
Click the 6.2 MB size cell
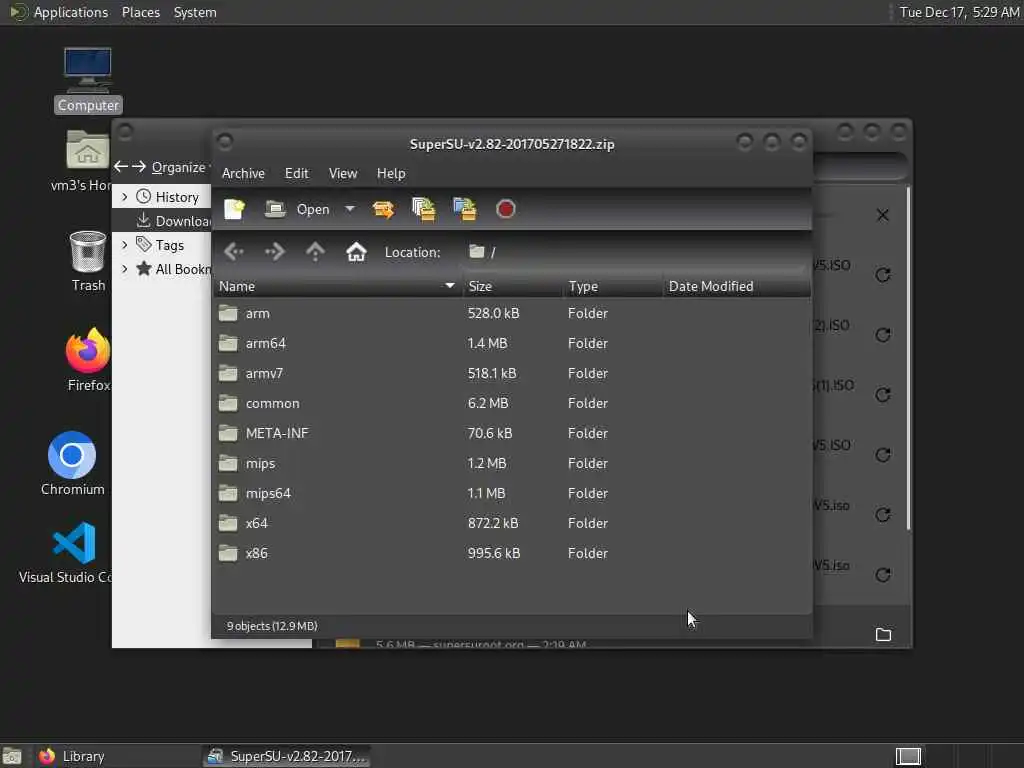pos(488,403)
